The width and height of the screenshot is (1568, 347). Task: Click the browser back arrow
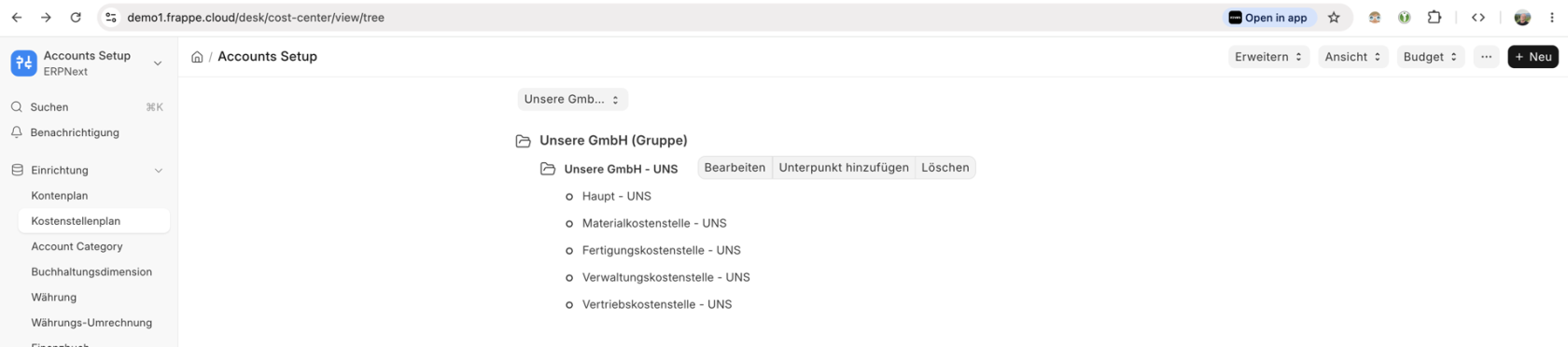pyautogui.click(x=17, y=17)
